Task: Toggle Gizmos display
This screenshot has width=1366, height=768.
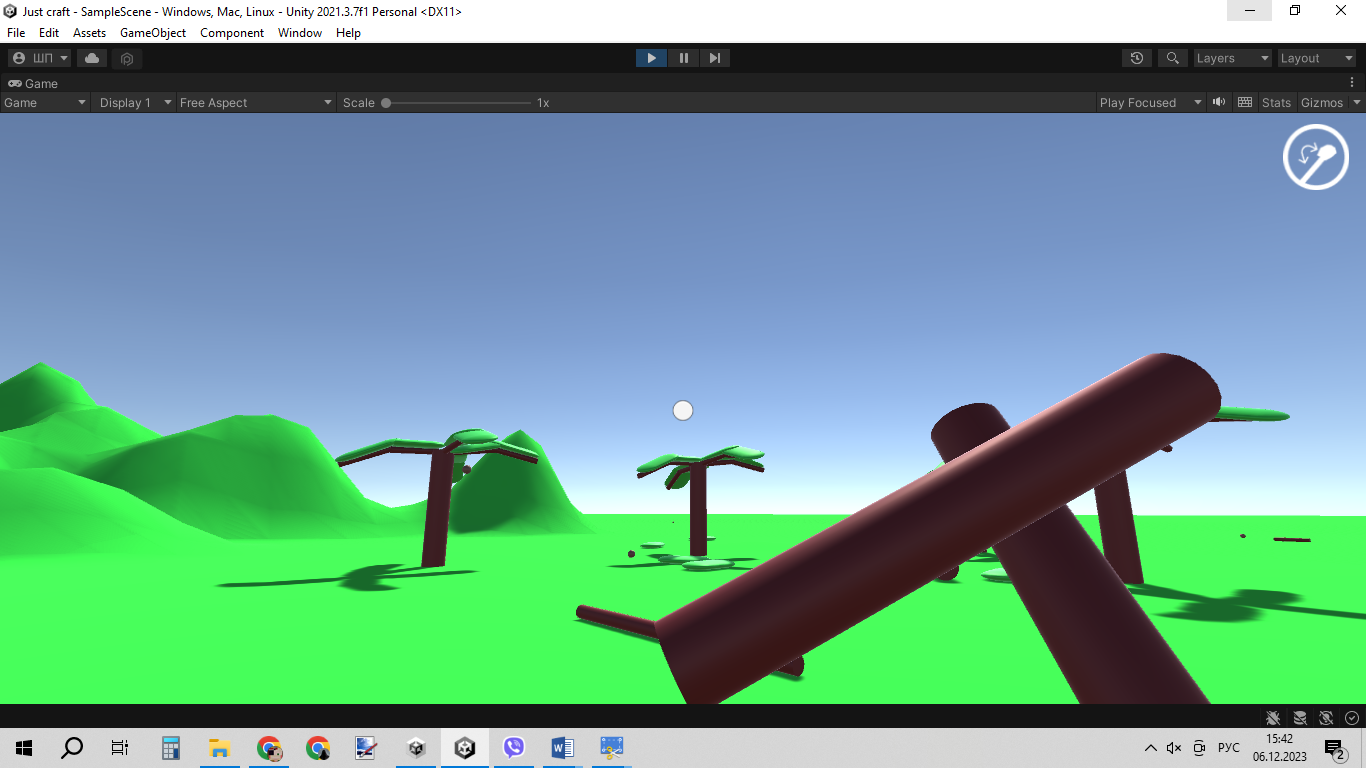Action: 1322,102
